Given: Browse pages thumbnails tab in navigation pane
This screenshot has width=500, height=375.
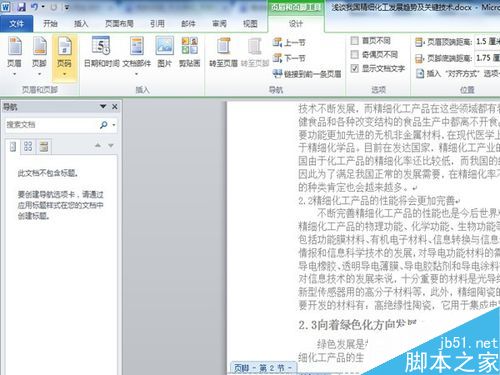Looking at the screenshot, I should [28, 146].
